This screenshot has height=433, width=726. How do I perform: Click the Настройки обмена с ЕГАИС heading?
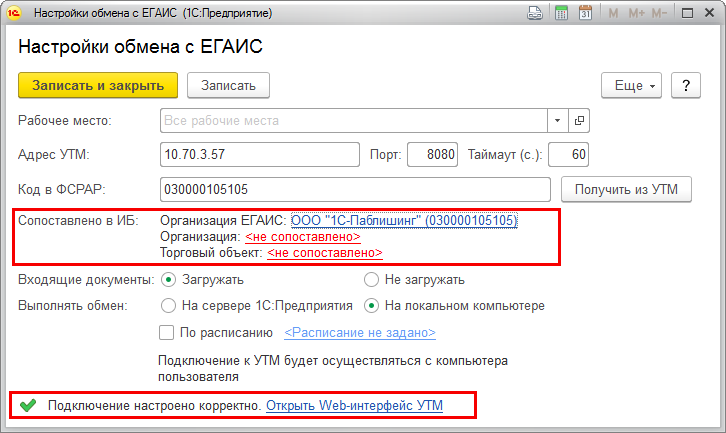pos(140,46)
